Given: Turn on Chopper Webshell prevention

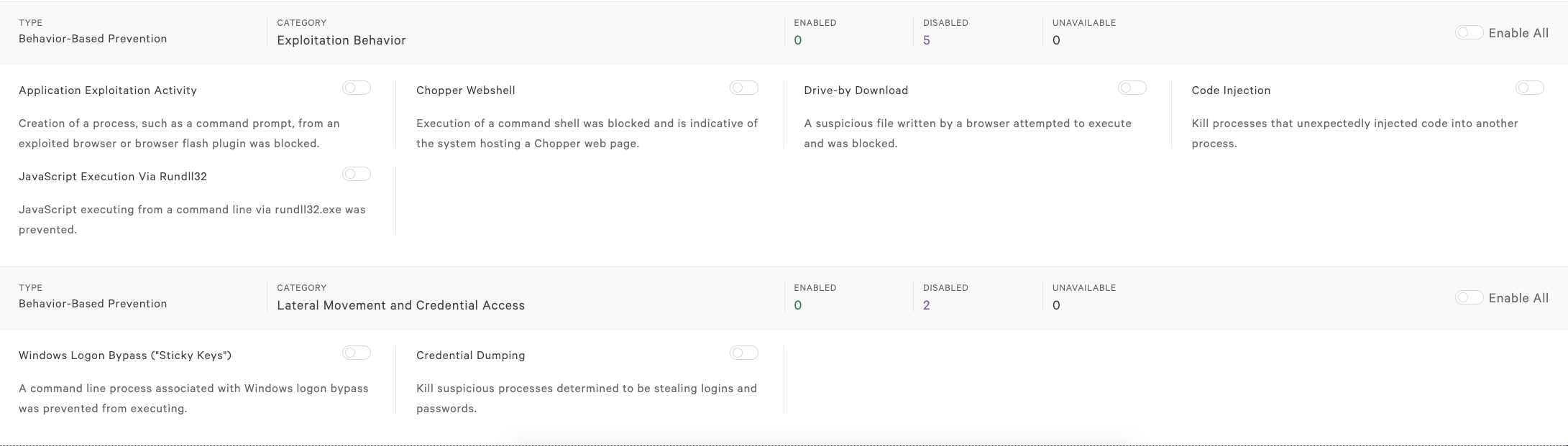Looking at the screenshot, I should click(744, 88).
